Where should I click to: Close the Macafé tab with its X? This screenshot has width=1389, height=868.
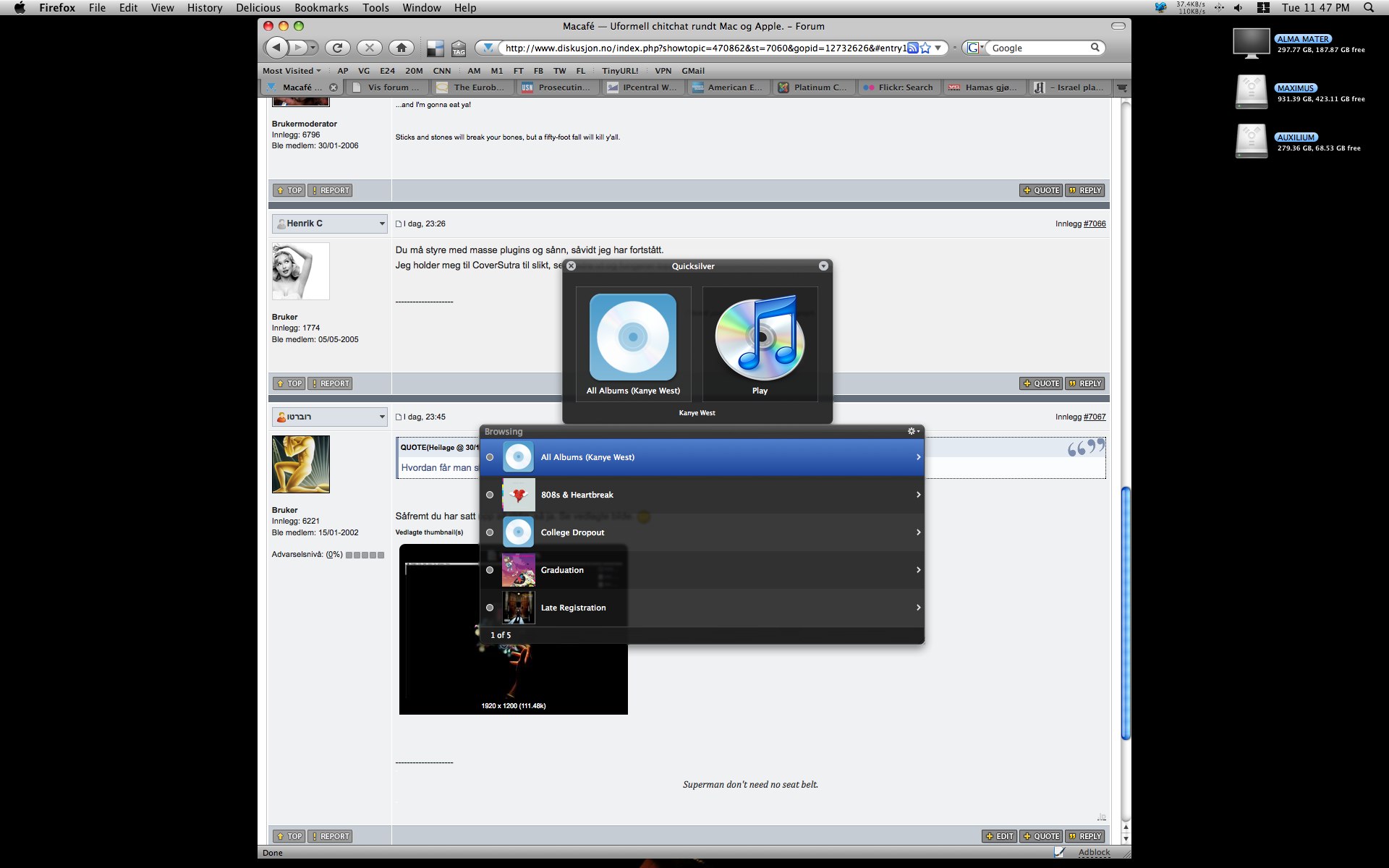334,88
